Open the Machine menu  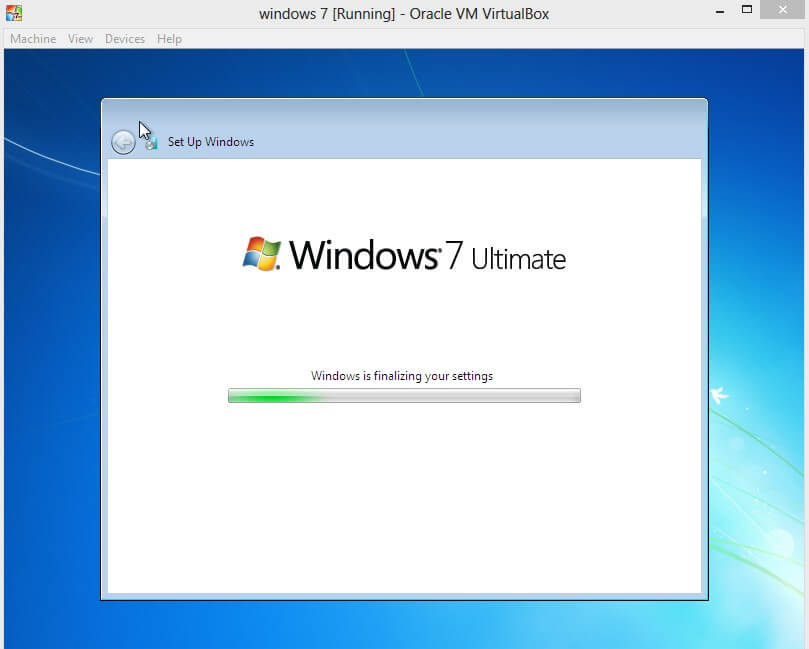pos(33,38)
